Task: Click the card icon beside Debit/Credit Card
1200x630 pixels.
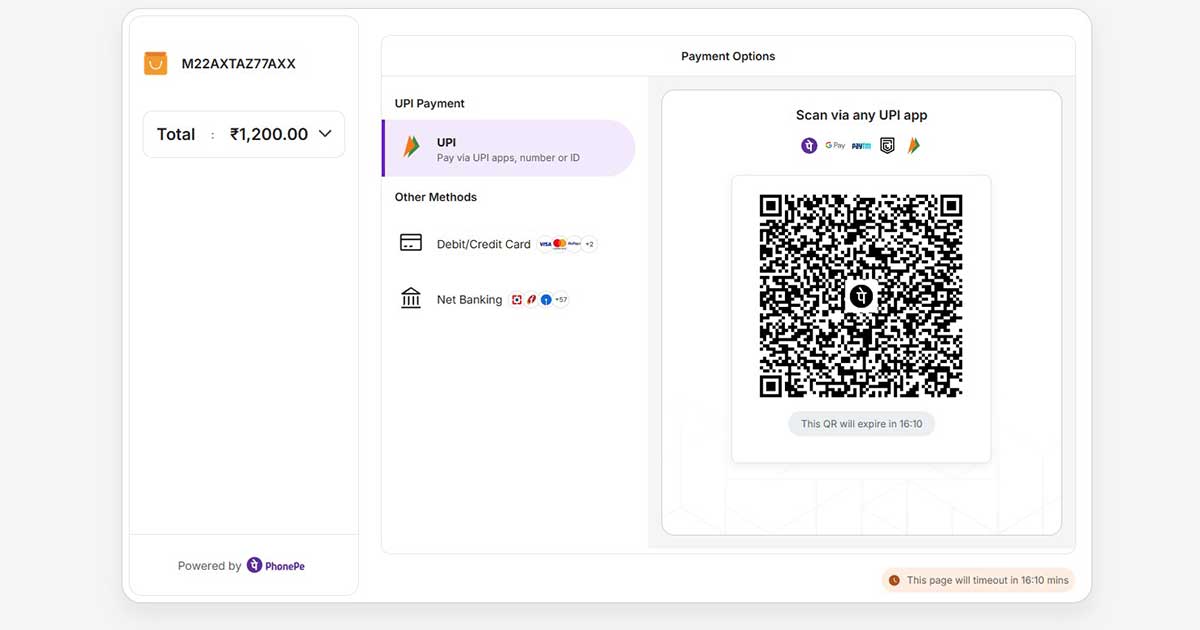Action: (411, 243)
